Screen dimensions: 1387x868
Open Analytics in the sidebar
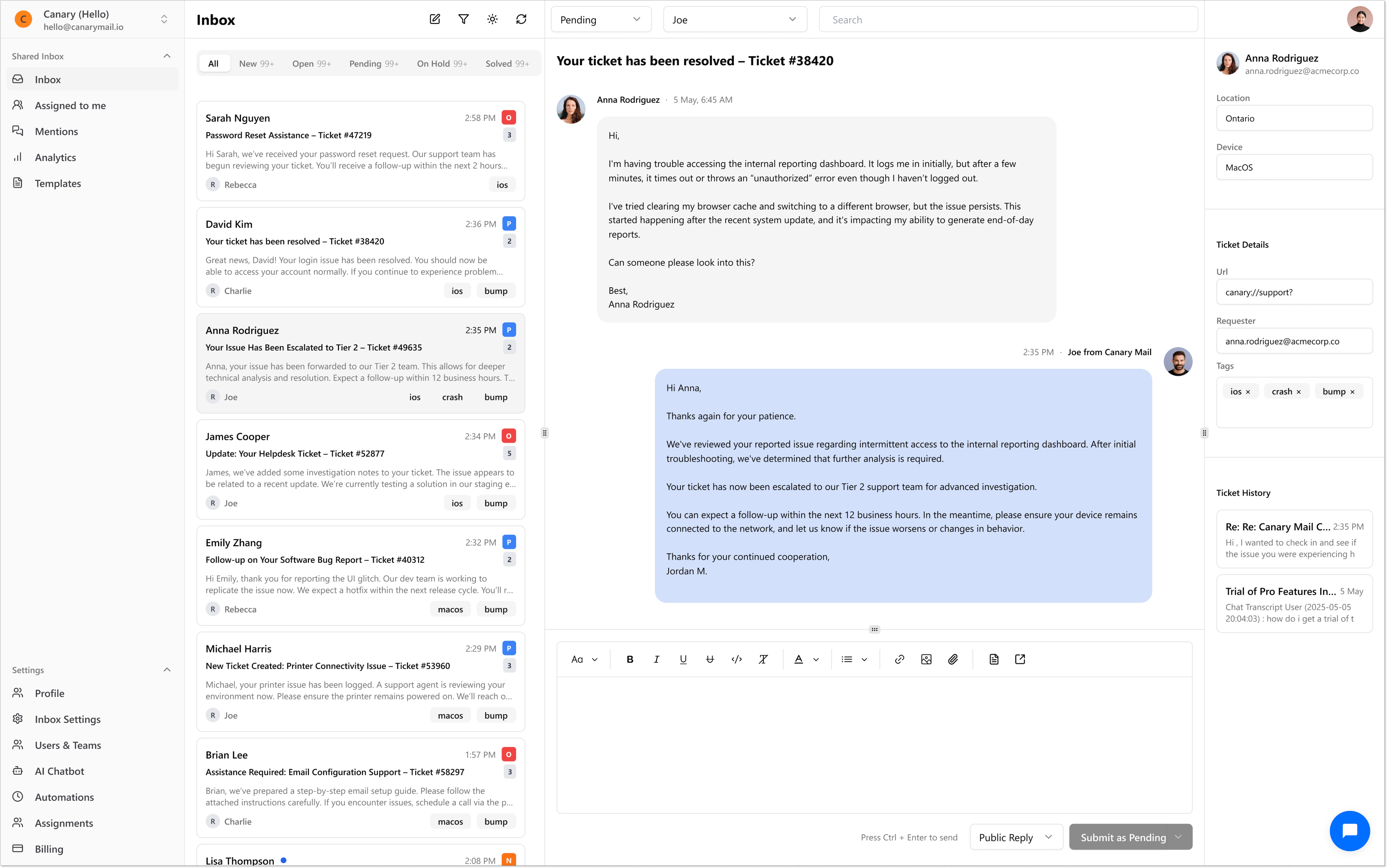(x=92, y=157)
